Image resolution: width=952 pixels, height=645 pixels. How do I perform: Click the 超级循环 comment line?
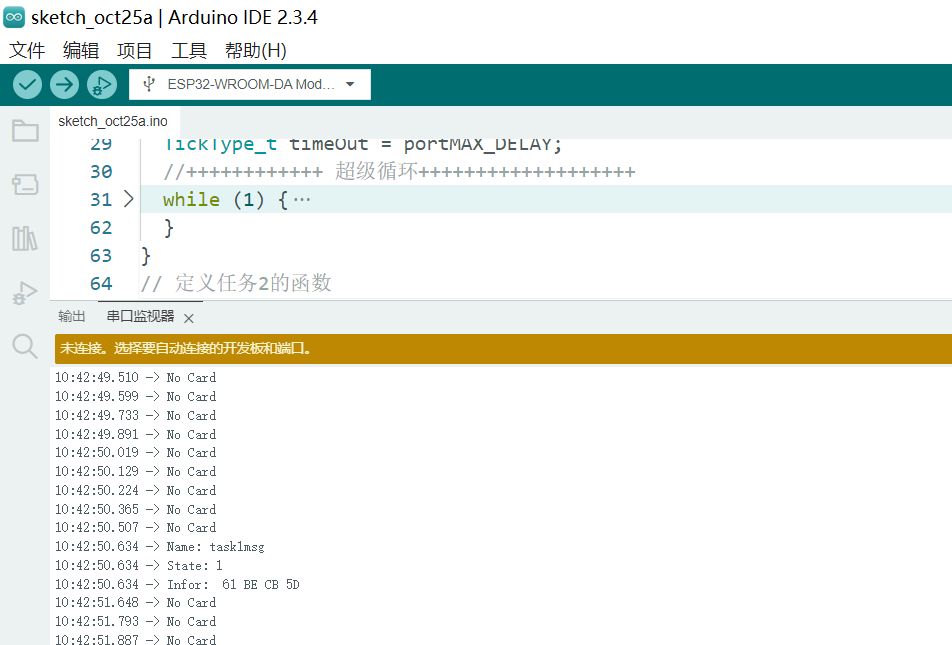click(399, 172)
